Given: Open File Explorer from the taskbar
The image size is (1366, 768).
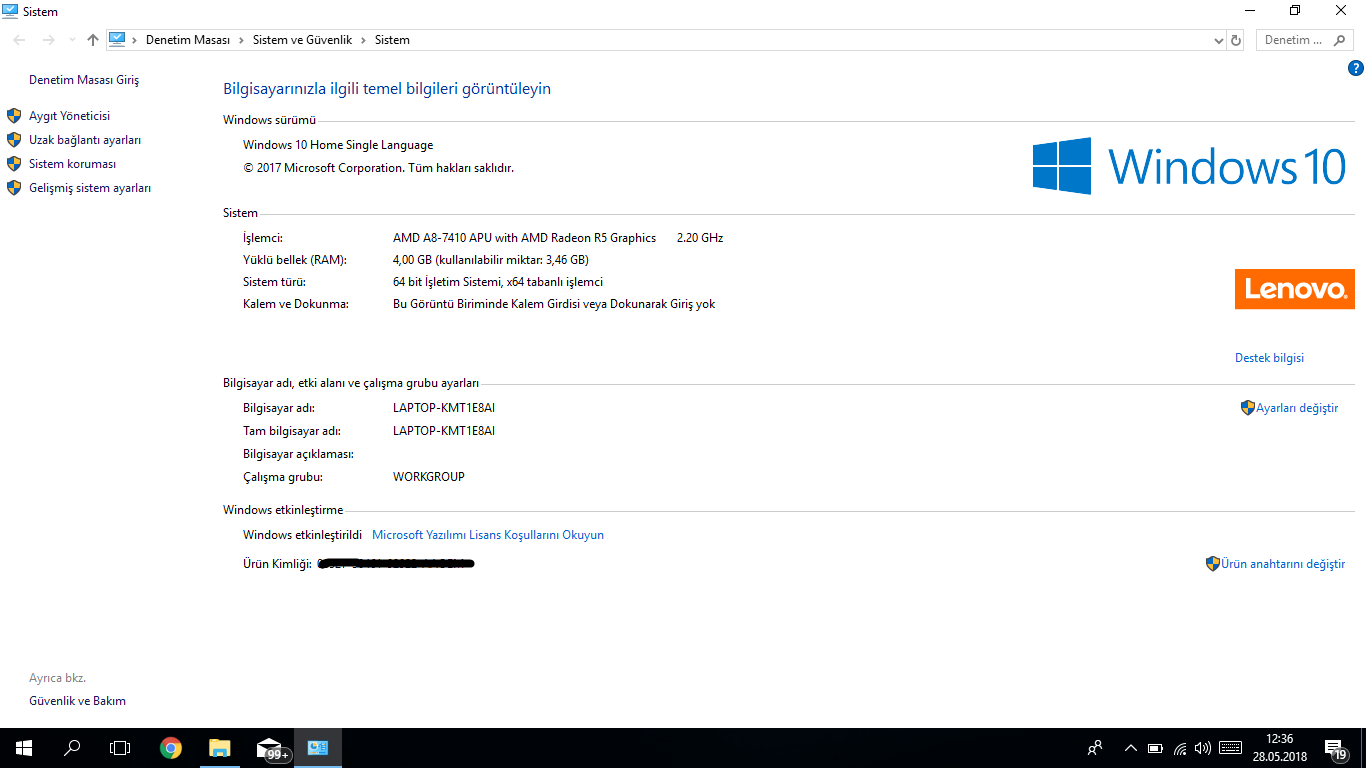Looking at the screenshot, I should (x=219, y=748).
